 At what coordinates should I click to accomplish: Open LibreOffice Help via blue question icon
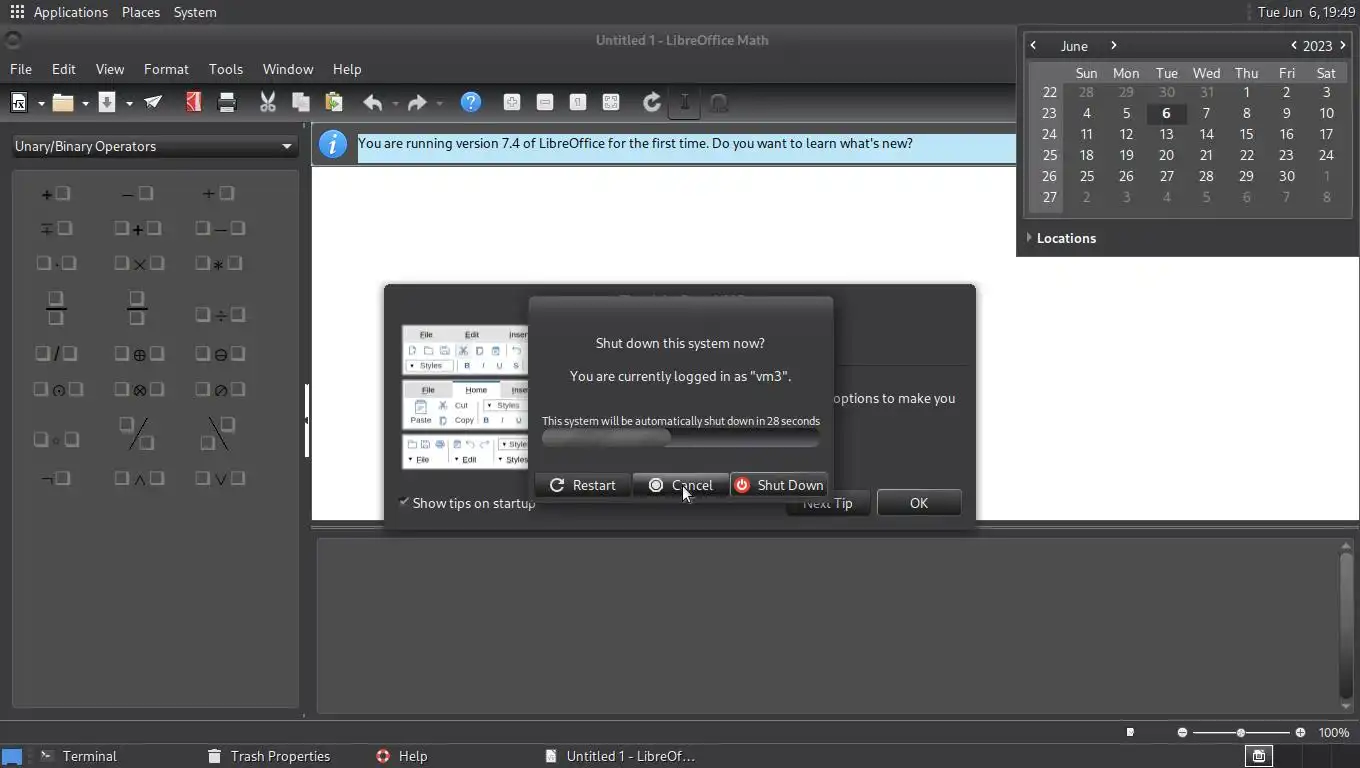(x=471, y=102)
